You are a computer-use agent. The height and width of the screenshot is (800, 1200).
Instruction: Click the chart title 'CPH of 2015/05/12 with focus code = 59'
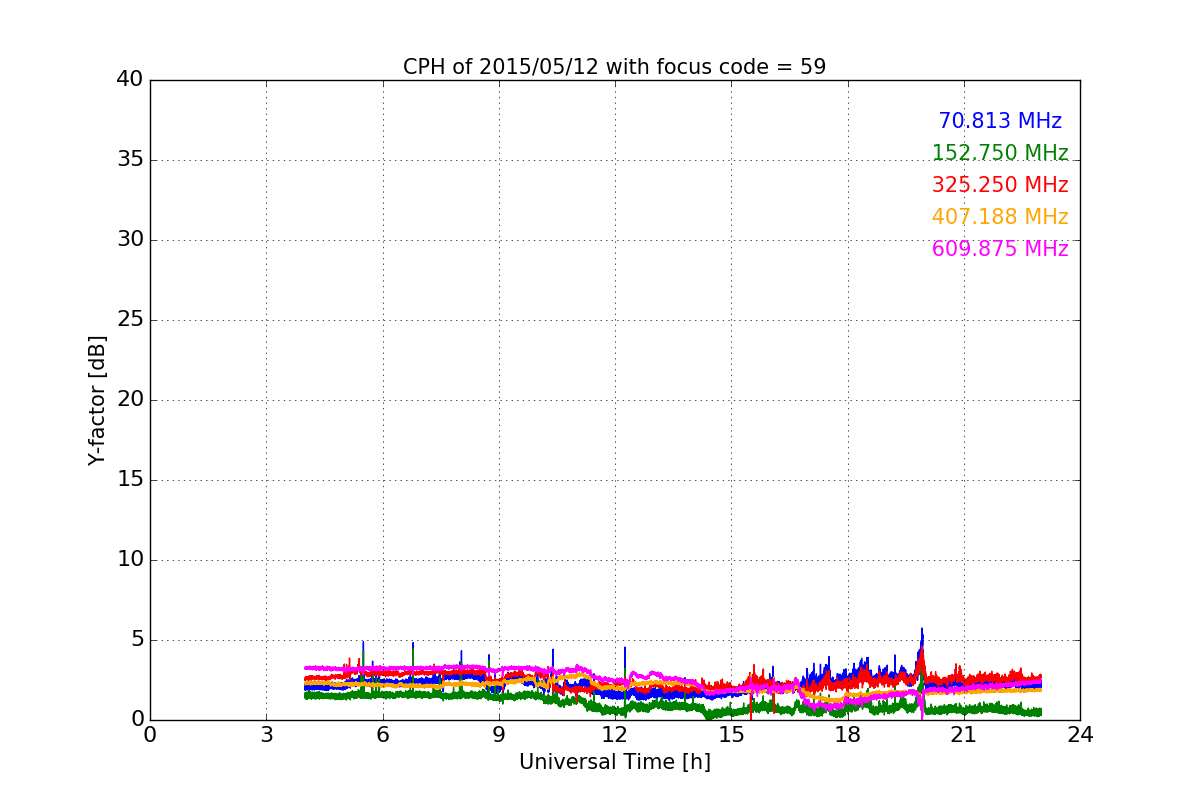pos(614,67)
